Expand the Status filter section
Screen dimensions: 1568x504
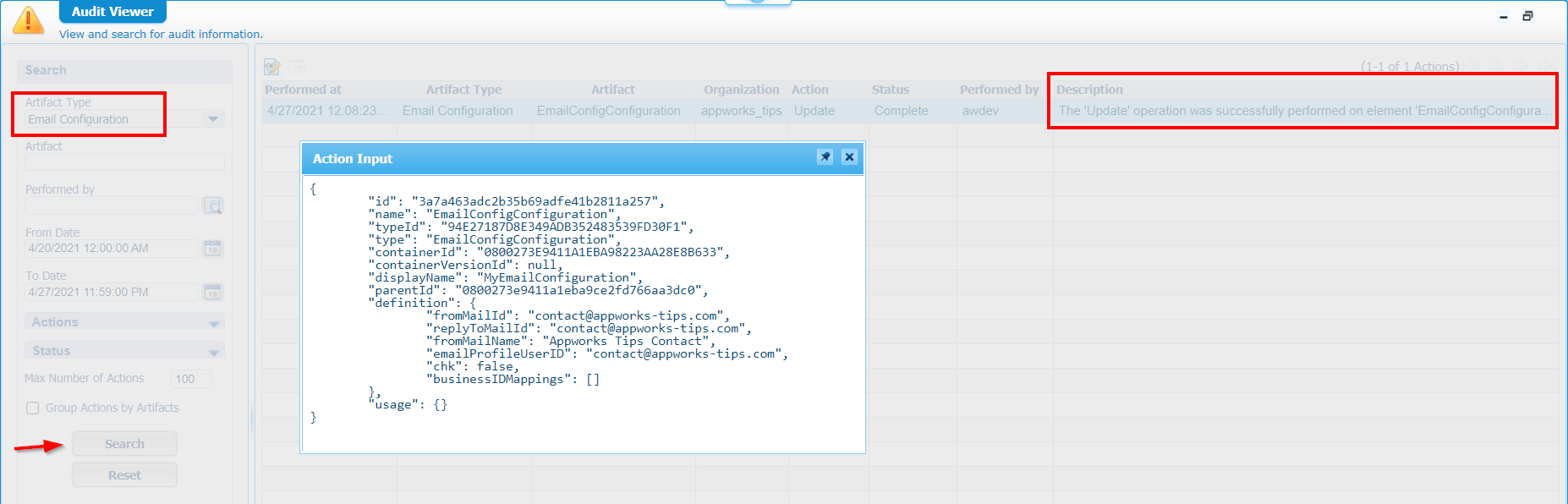(213, 352)
